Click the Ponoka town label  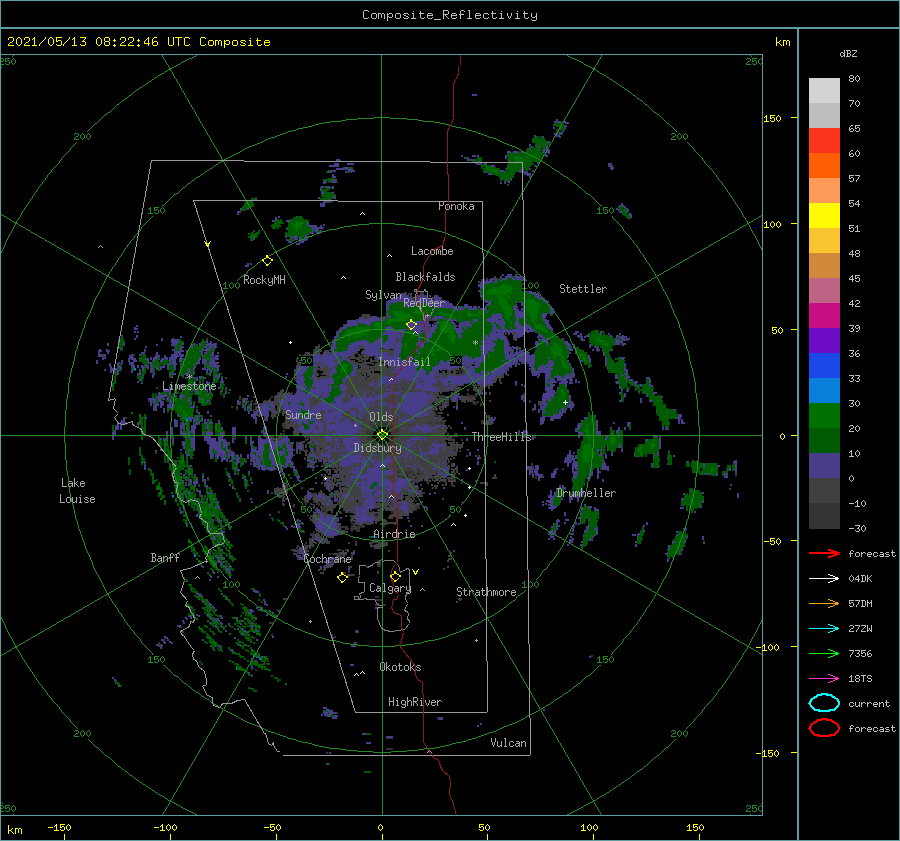(x=456, y=206)
